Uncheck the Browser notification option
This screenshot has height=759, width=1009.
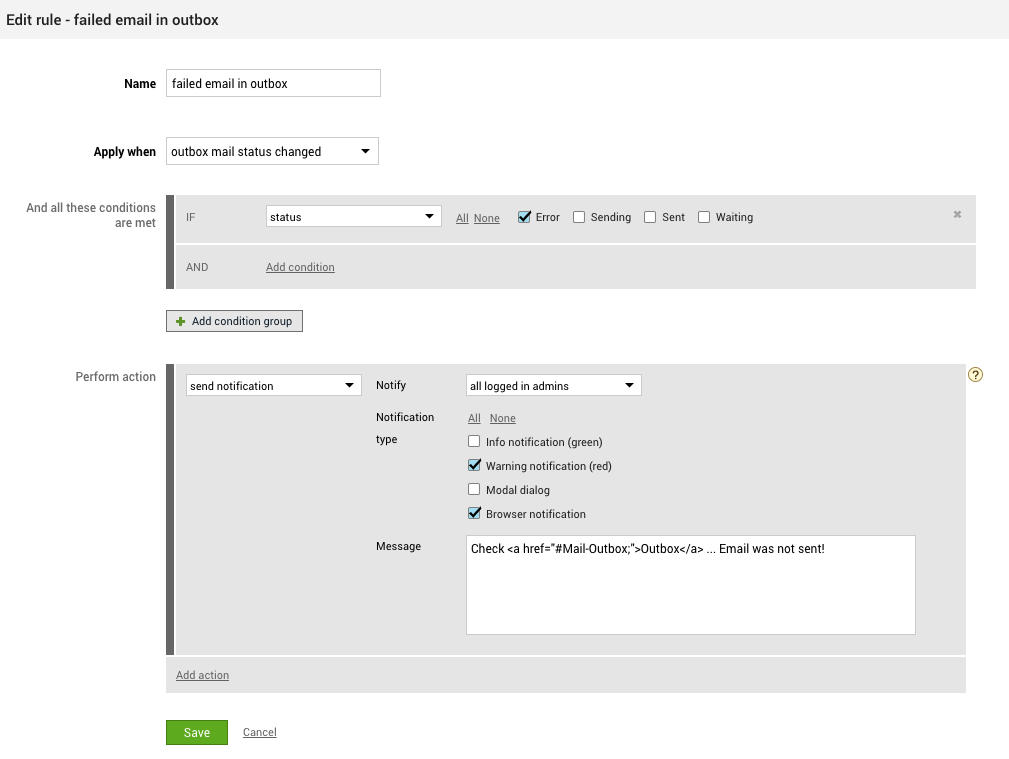(475, 514)
